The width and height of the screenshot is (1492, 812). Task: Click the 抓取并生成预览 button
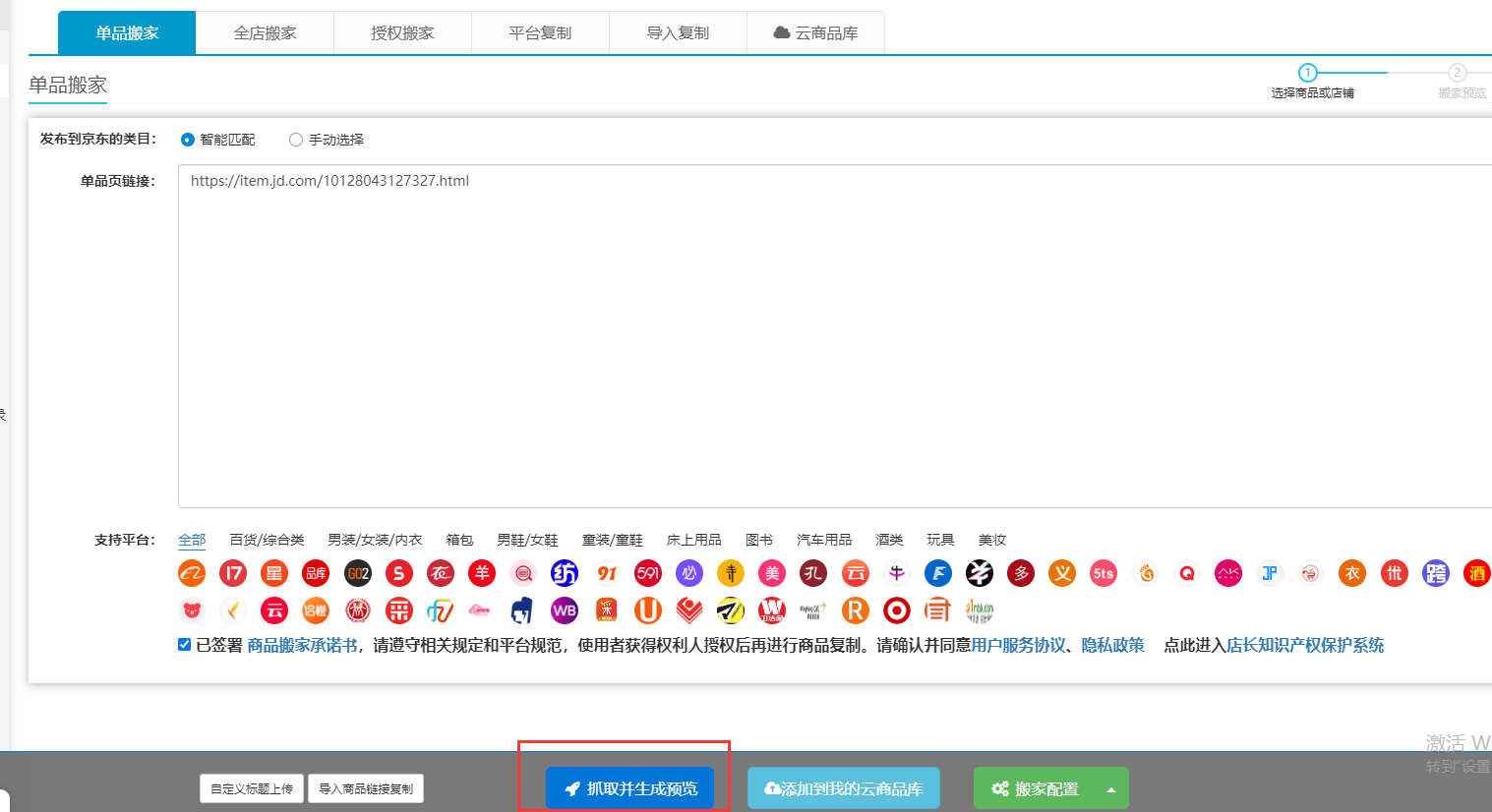630,788
